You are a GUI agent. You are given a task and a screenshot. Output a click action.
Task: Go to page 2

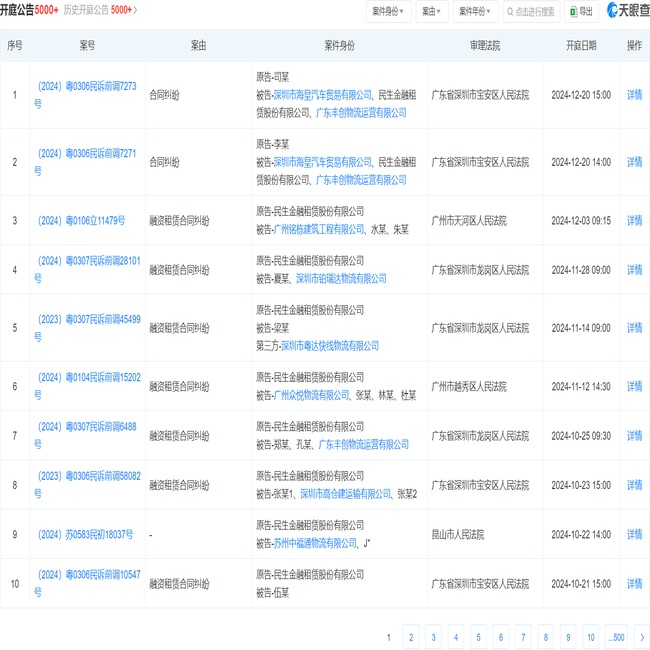[411, 637]
